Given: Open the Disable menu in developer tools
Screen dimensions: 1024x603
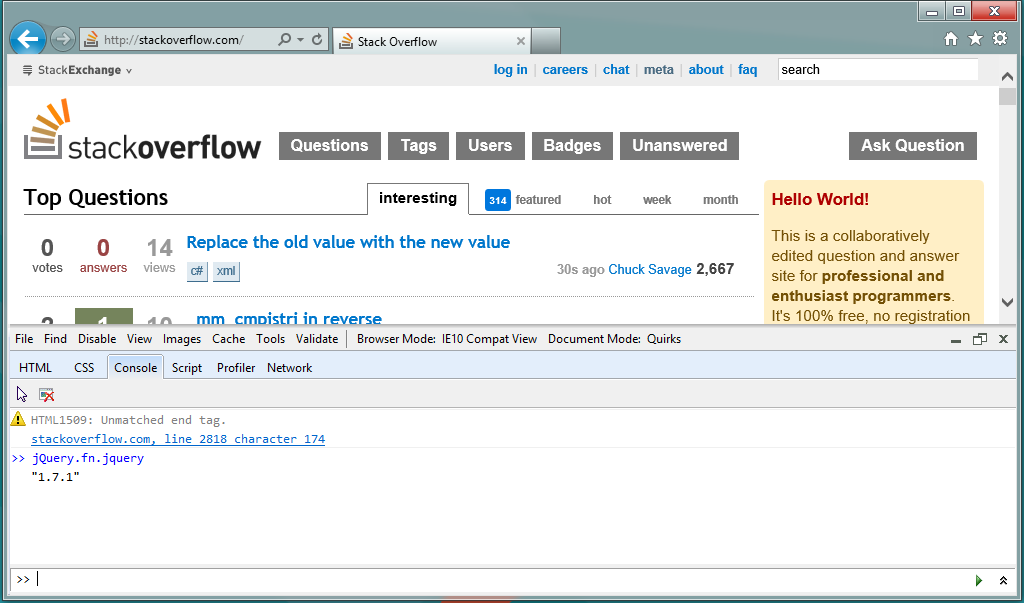Looking at the screenshot, I should point(97,338).
